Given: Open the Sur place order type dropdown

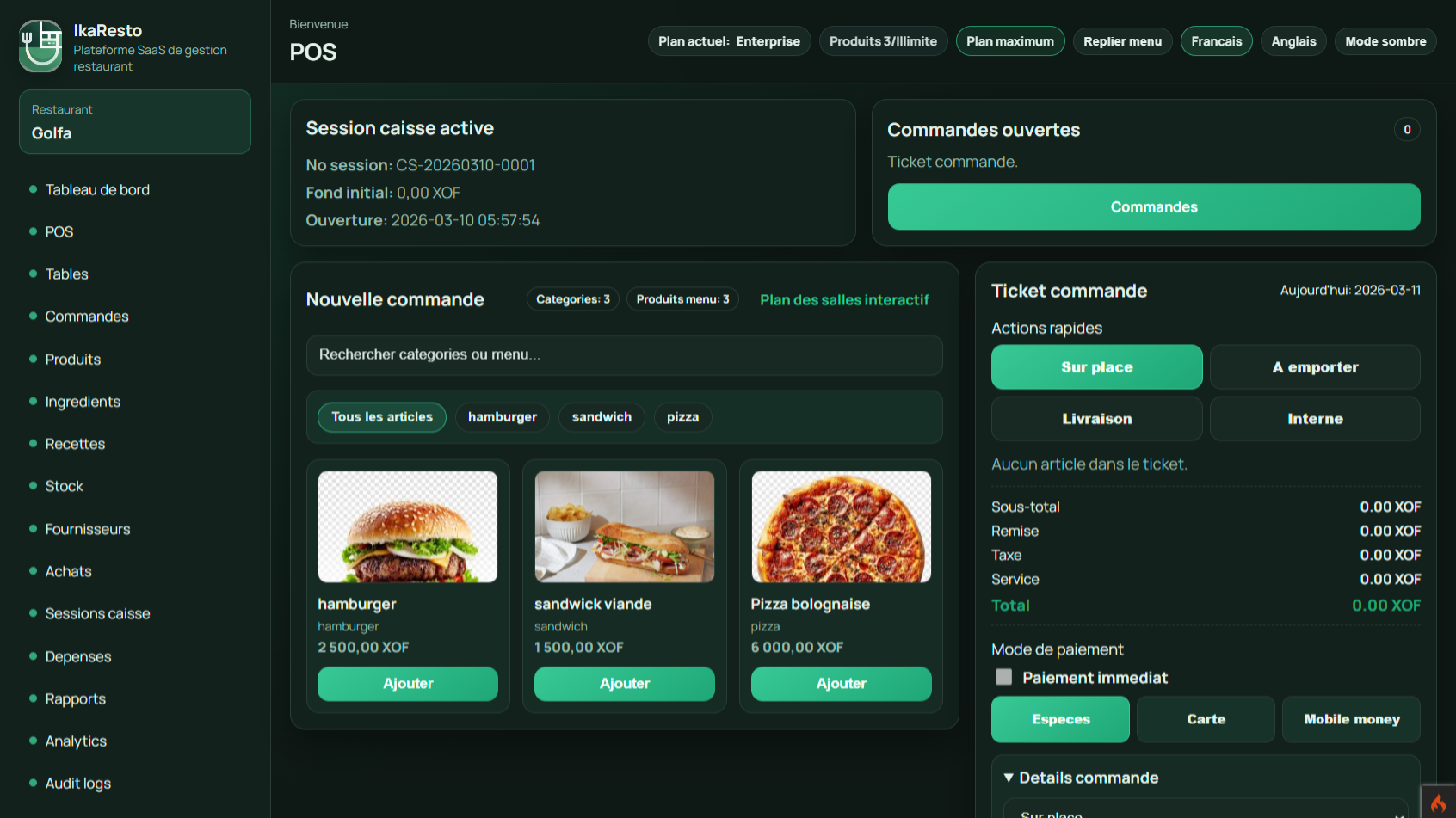Looking at the screenshot, I should [1205, 812].
